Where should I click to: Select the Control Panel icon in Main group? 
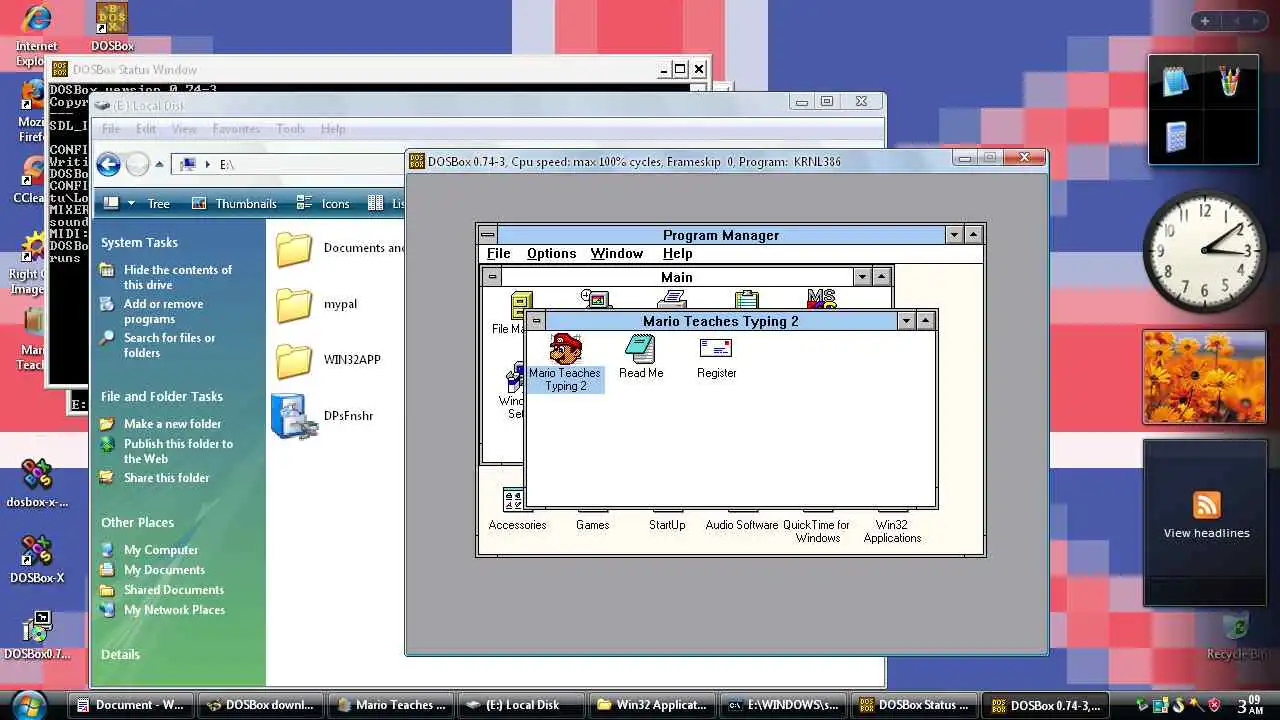(596, 299)
